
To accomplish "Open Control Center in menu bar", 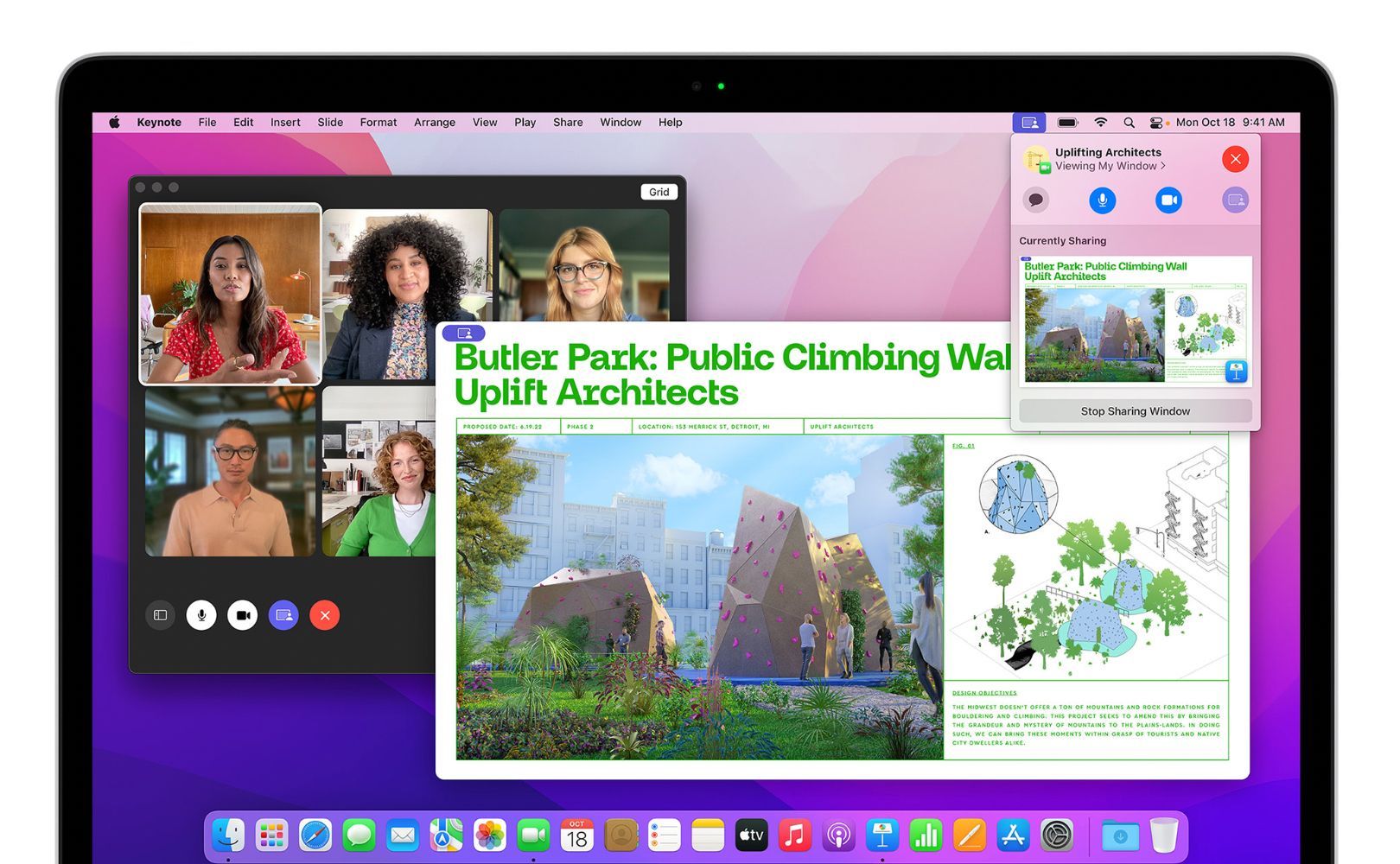I will [x=1156, y=123].
